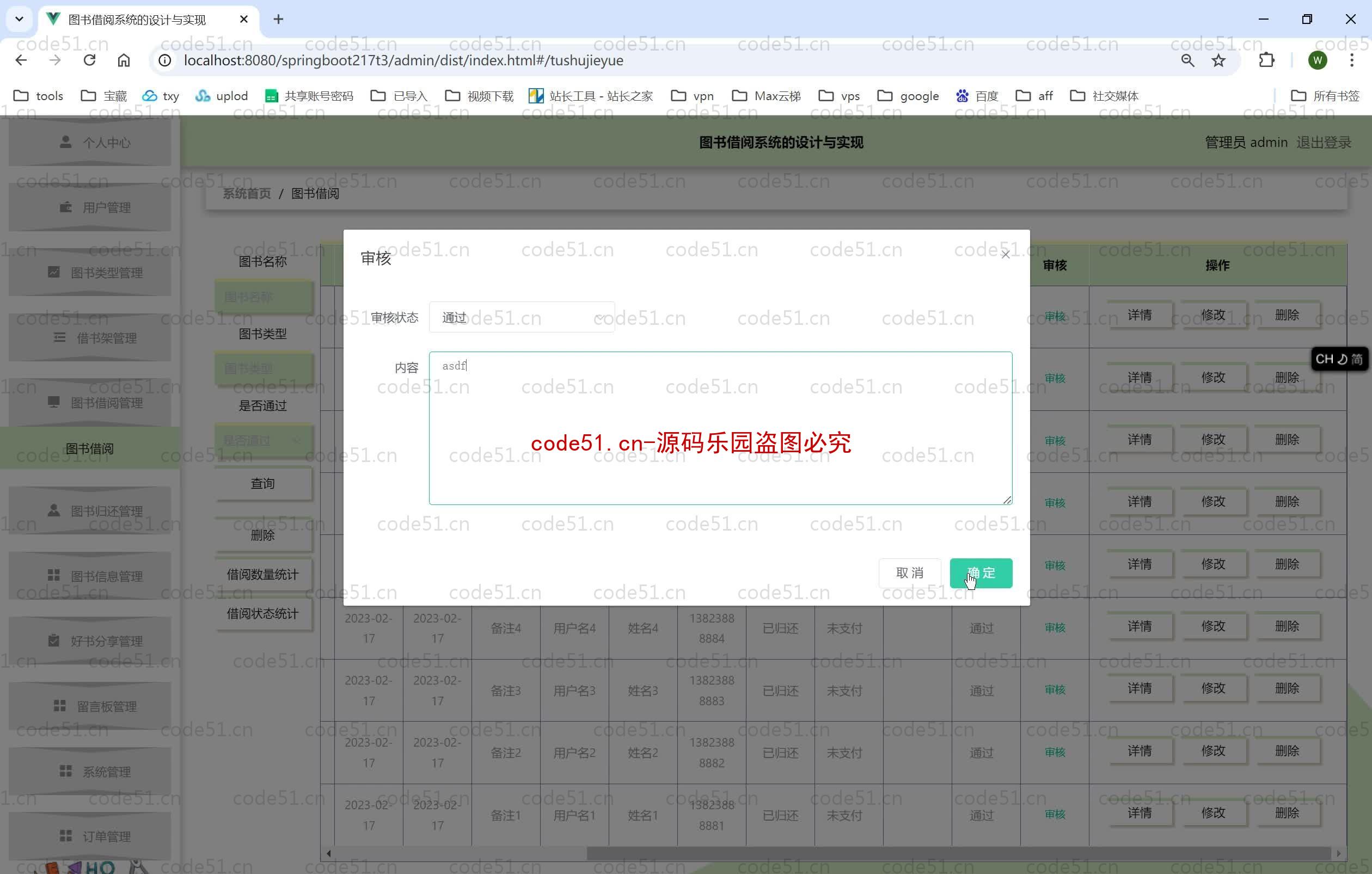Click 详情 button in 用户名3 row
The image size is (1372, 874).
click(x=1140, y=688)
